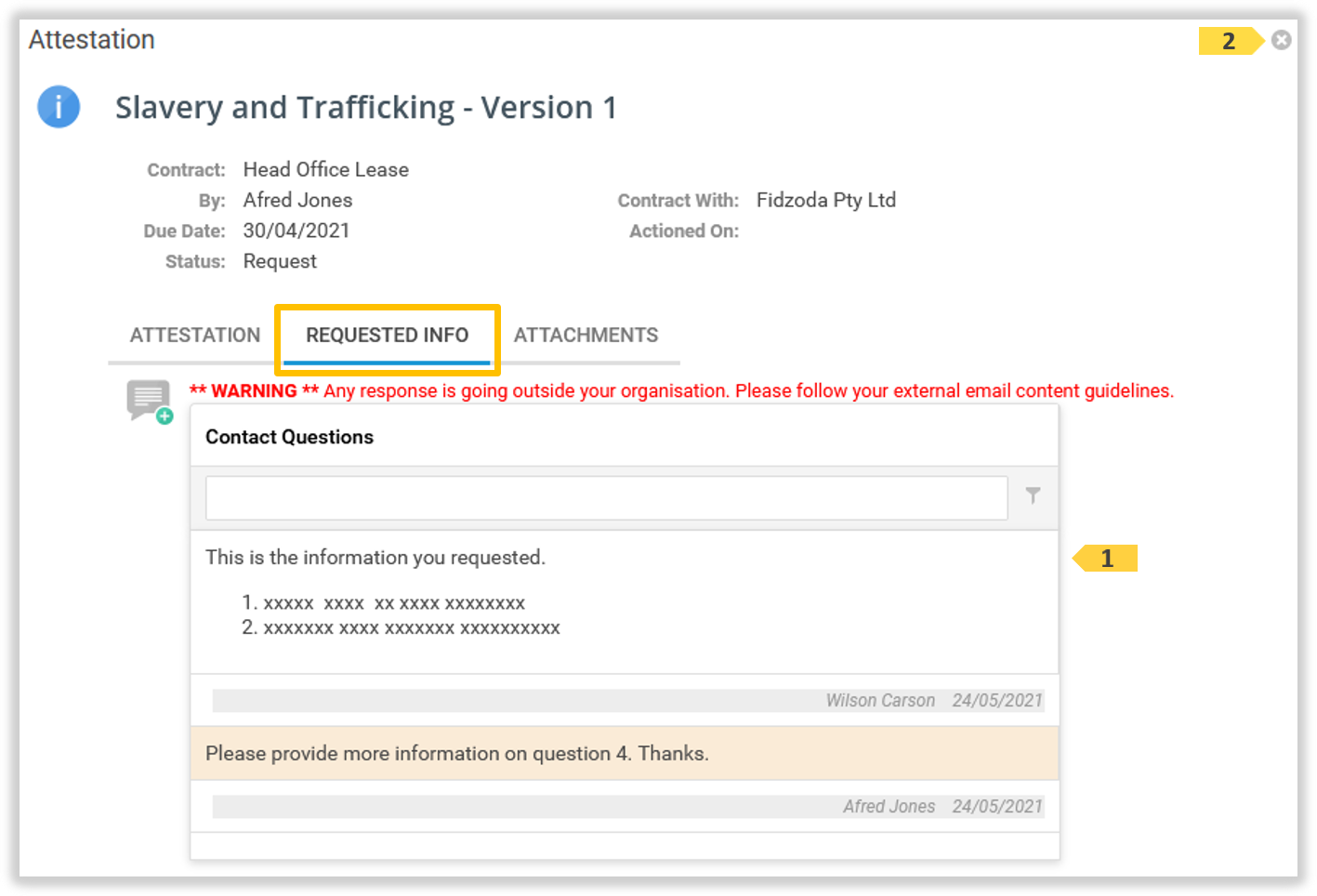The image size is (1317, 896).
Task: Click the filter funnel icon
Action: click(1033, 495)
